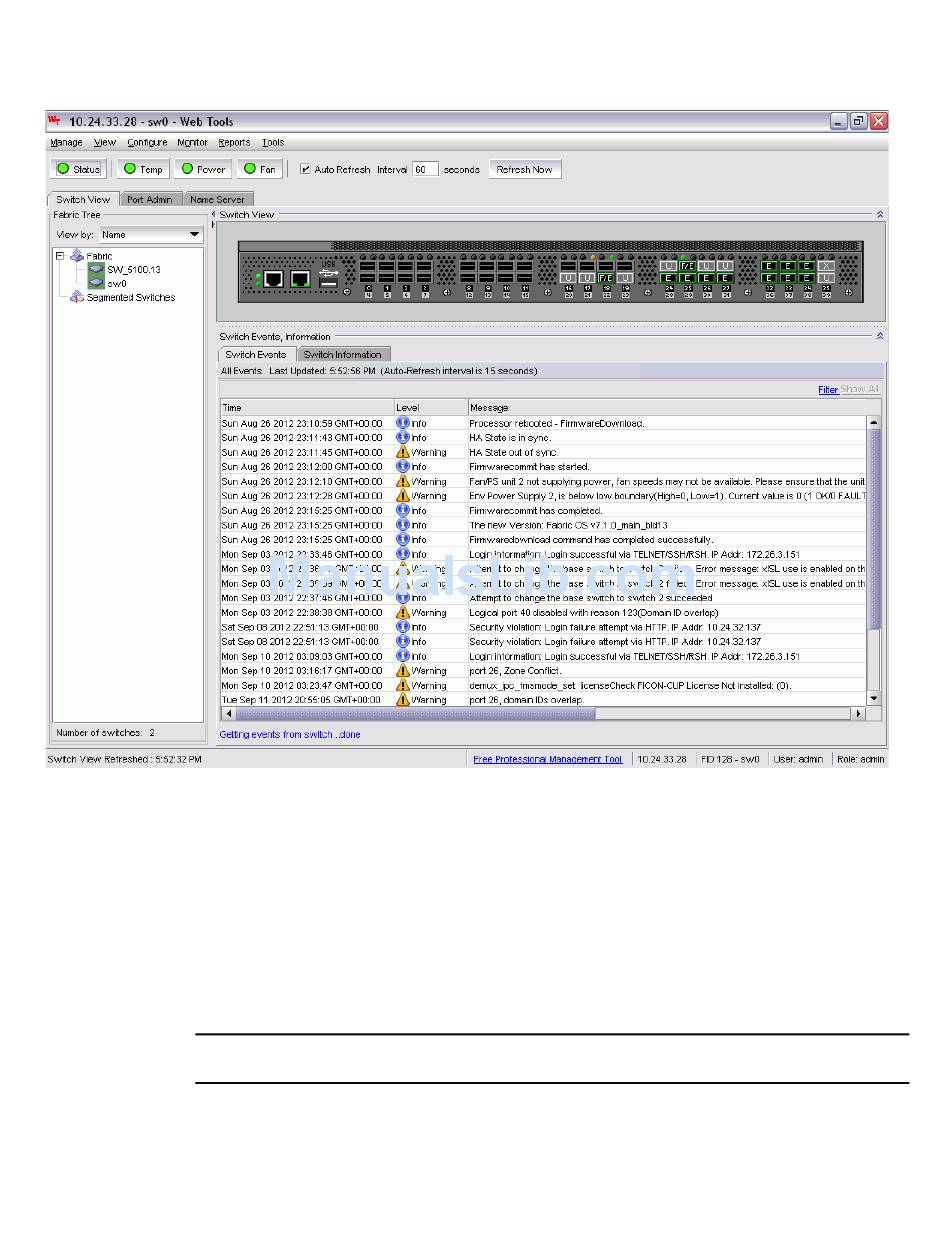
Task: Click the Warning icon for 'port 26, Zone Conflict.'
Action: (403, 670)
